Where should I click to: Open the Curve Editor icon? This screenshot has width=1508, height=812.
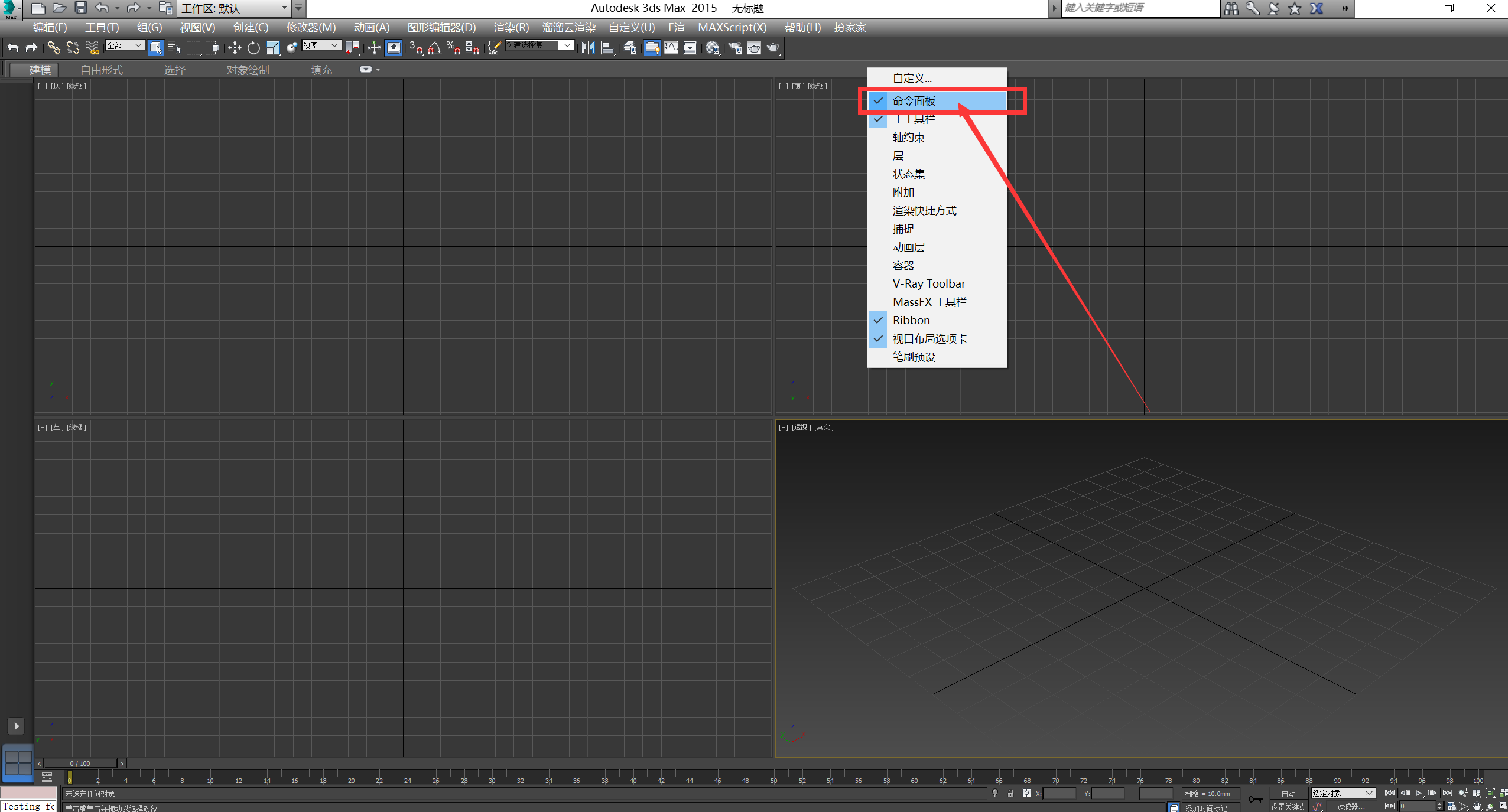(x=671, y=48)
